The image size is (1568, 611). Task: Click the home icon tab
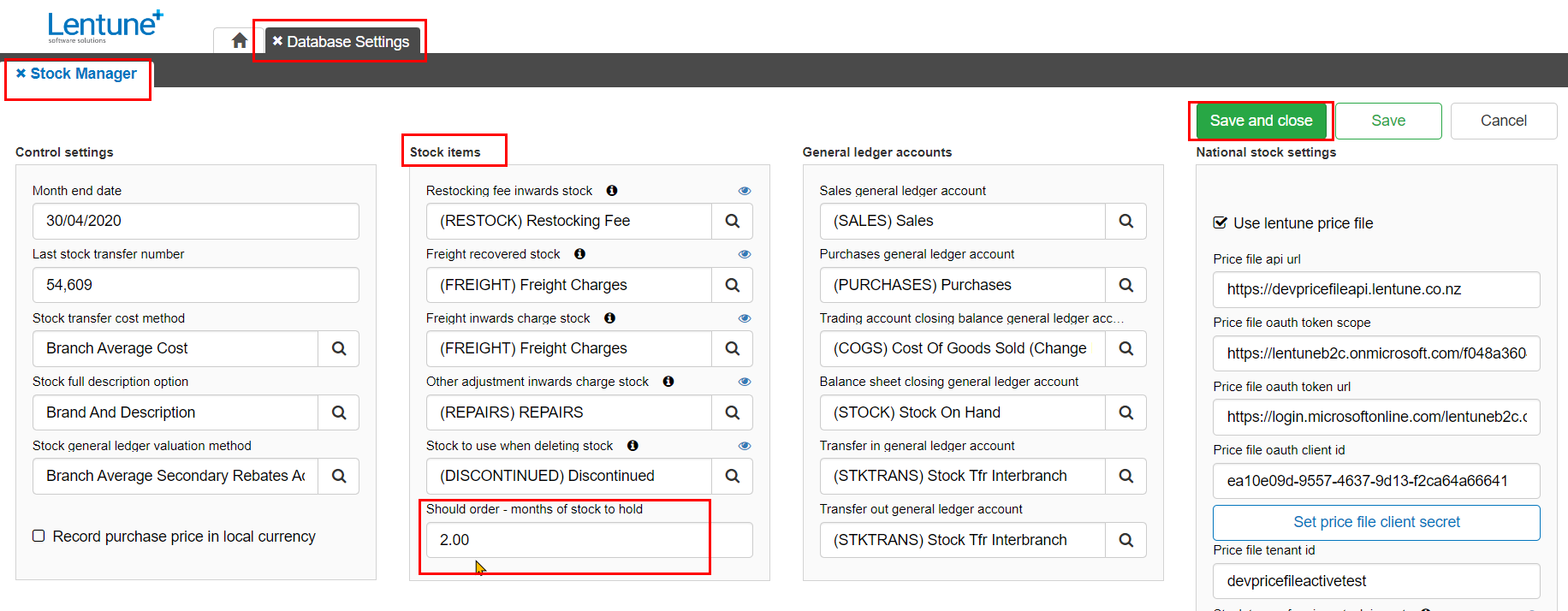click(x=240, y=41)
